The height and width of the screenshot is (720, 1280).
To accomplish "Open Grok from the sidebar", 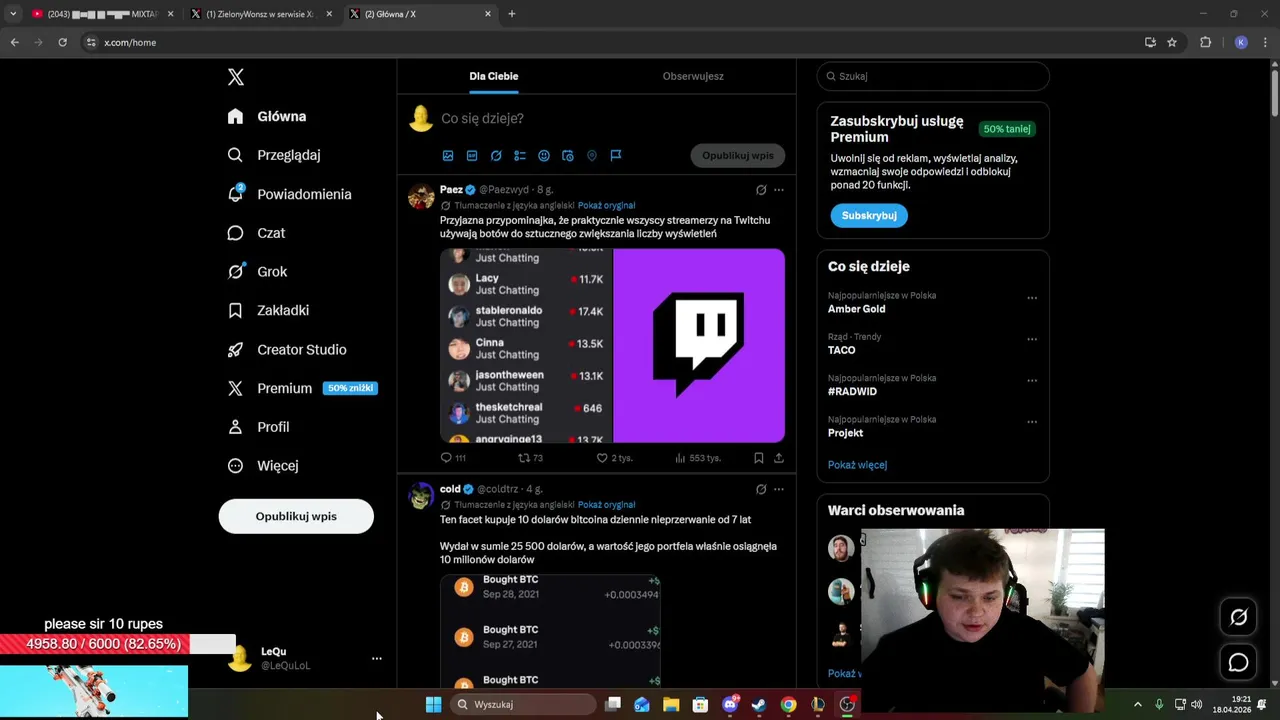I will (x=257, y=272).
